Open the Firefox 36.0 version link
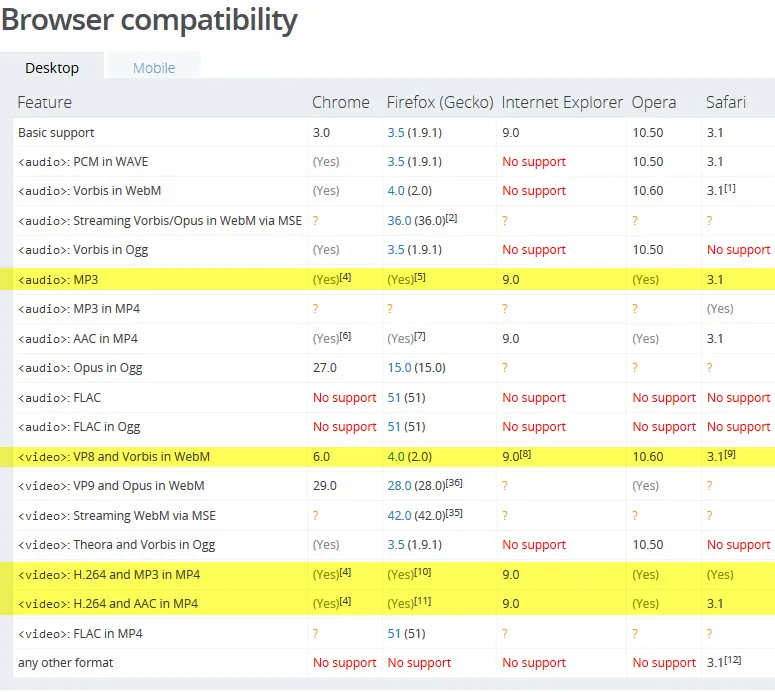Screen dimensions: 775x692 [399, 220]
